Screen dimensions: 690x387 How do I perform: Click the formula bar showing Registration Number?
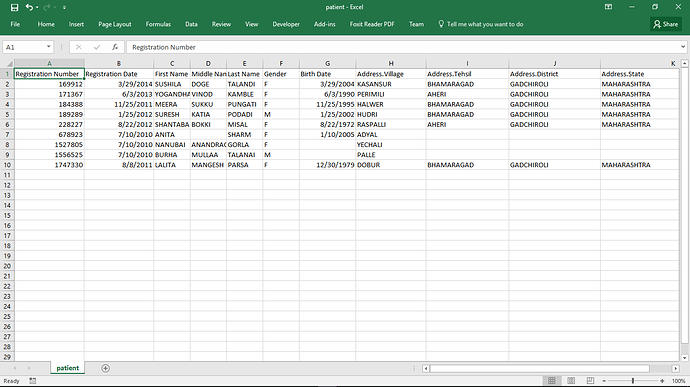point(403,47)
